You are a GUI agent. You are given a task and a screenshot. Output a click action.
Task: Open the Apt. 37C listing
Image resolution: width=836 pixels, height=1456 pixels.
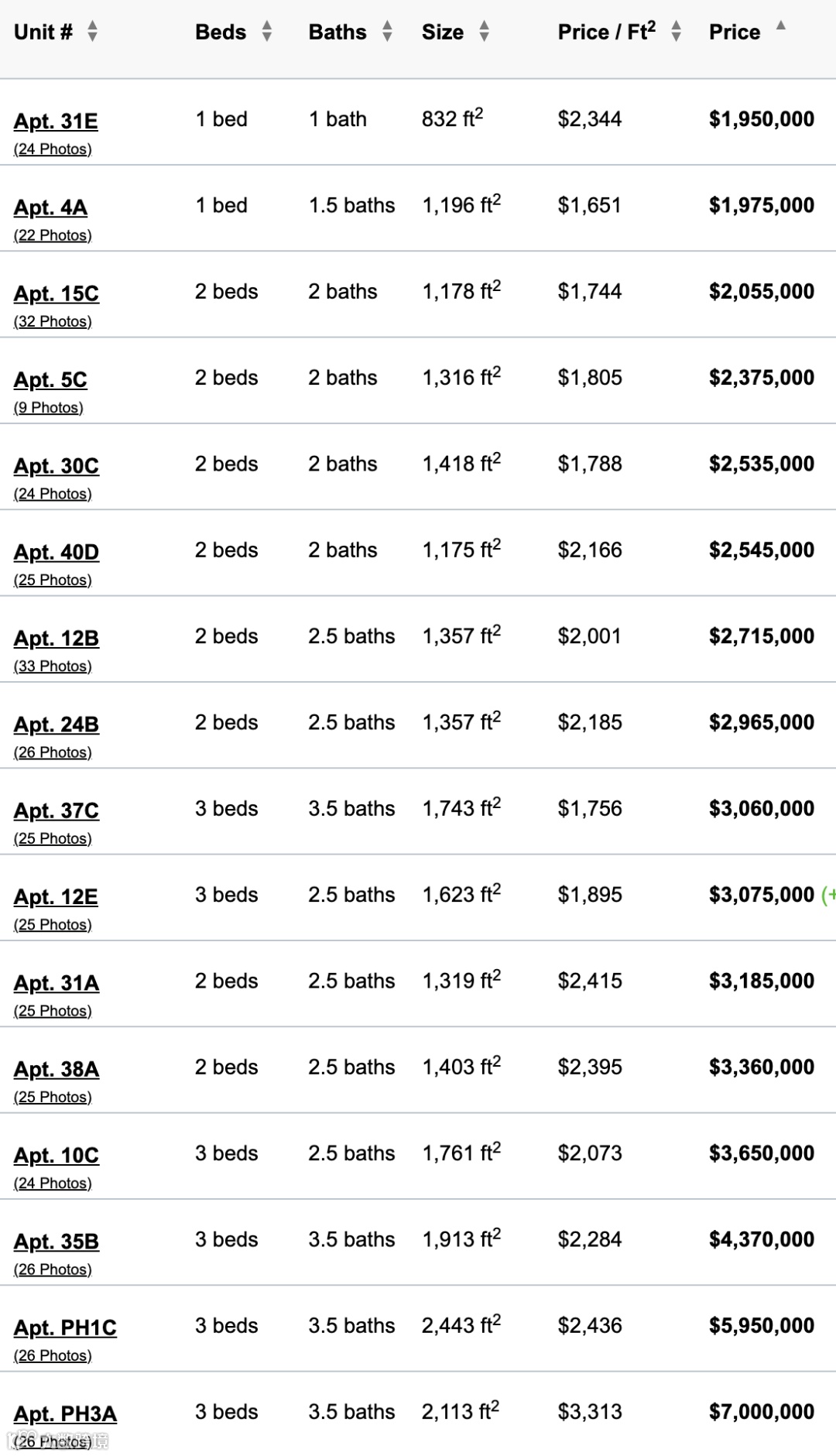(57, 811)
